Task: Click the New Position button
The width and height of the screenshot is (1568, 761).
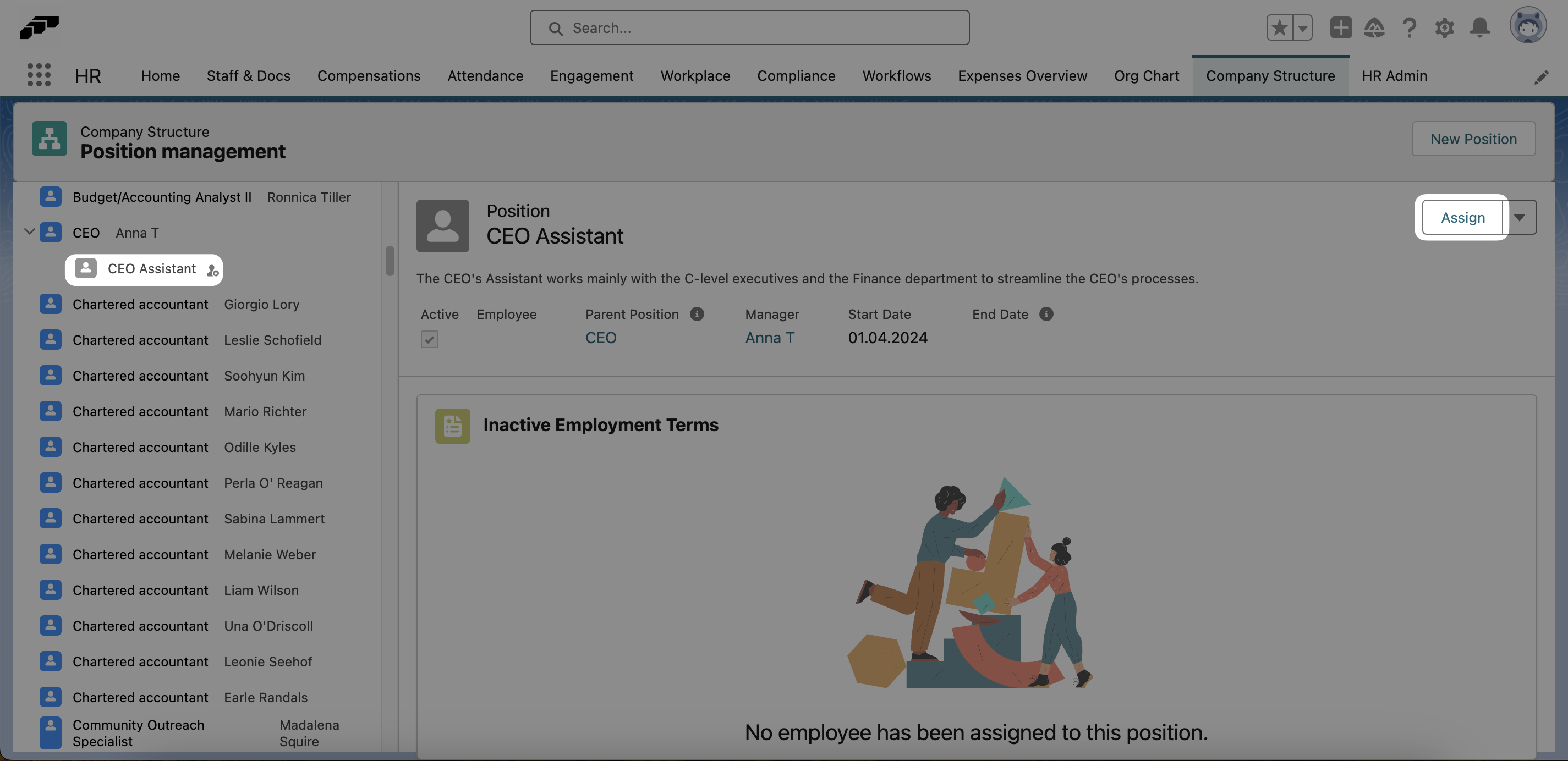Action: coord(1474,139)
